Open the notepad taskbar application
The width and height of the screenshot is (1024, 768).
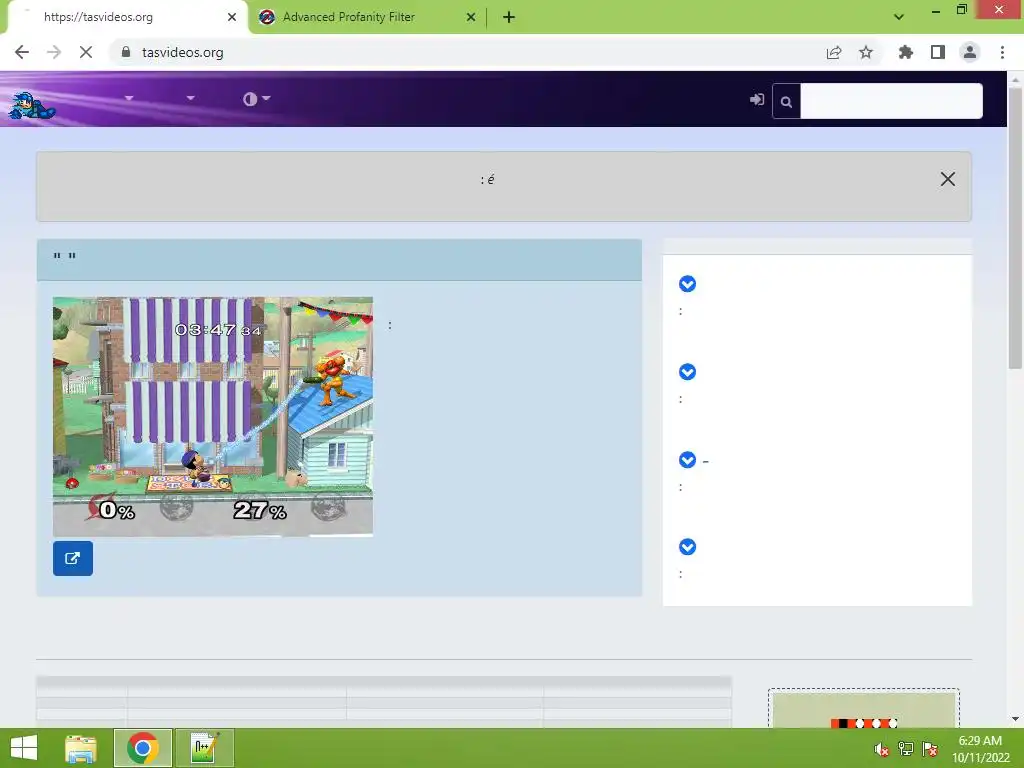[204, 748]
